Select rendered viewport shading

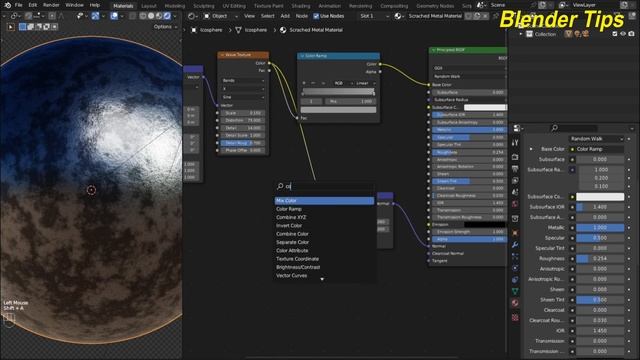[167, 16]
